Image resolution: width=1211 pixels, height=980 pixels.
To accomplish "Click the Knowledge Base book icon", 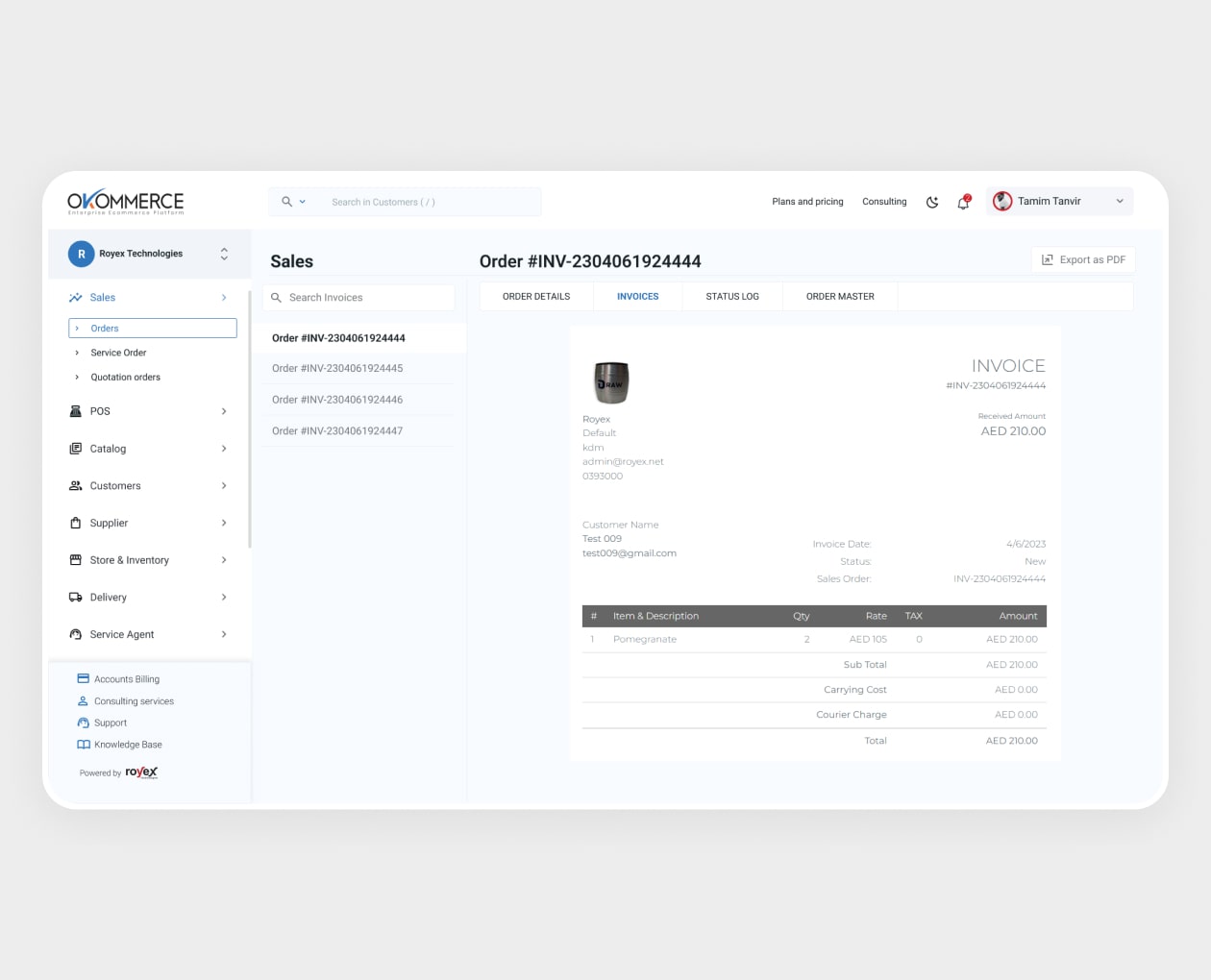I will coord(83,745).
